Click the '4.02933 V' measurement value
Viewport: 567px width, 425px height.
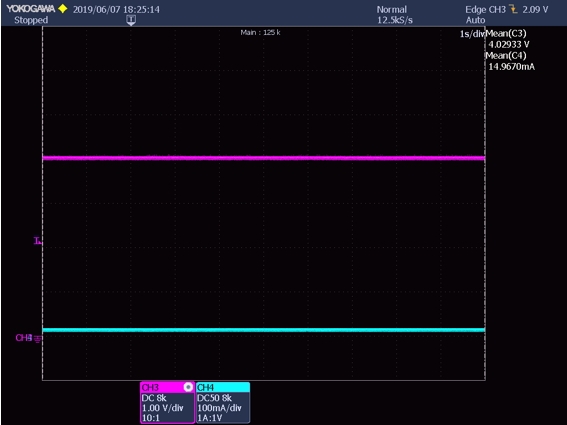pos(509,44)
